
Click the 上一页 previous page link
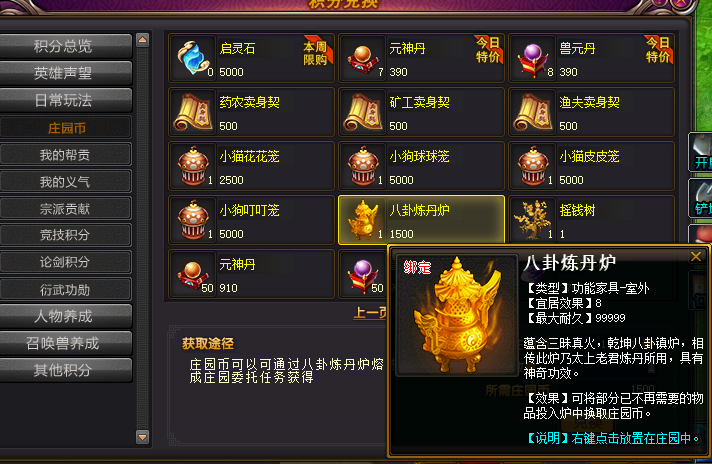370,312
